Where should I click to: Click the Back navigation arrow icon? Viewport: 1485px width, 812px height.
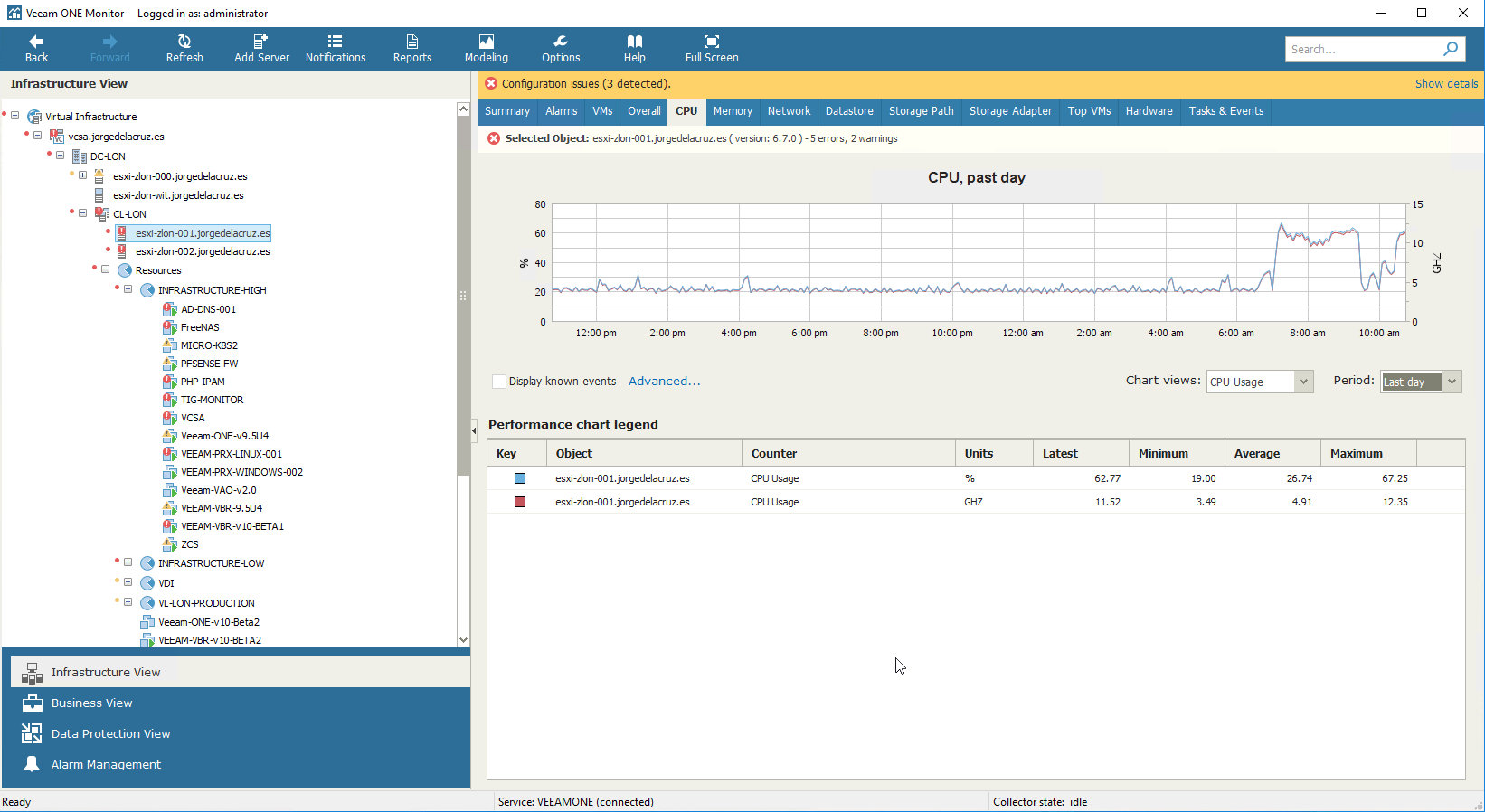click(36, 42)
